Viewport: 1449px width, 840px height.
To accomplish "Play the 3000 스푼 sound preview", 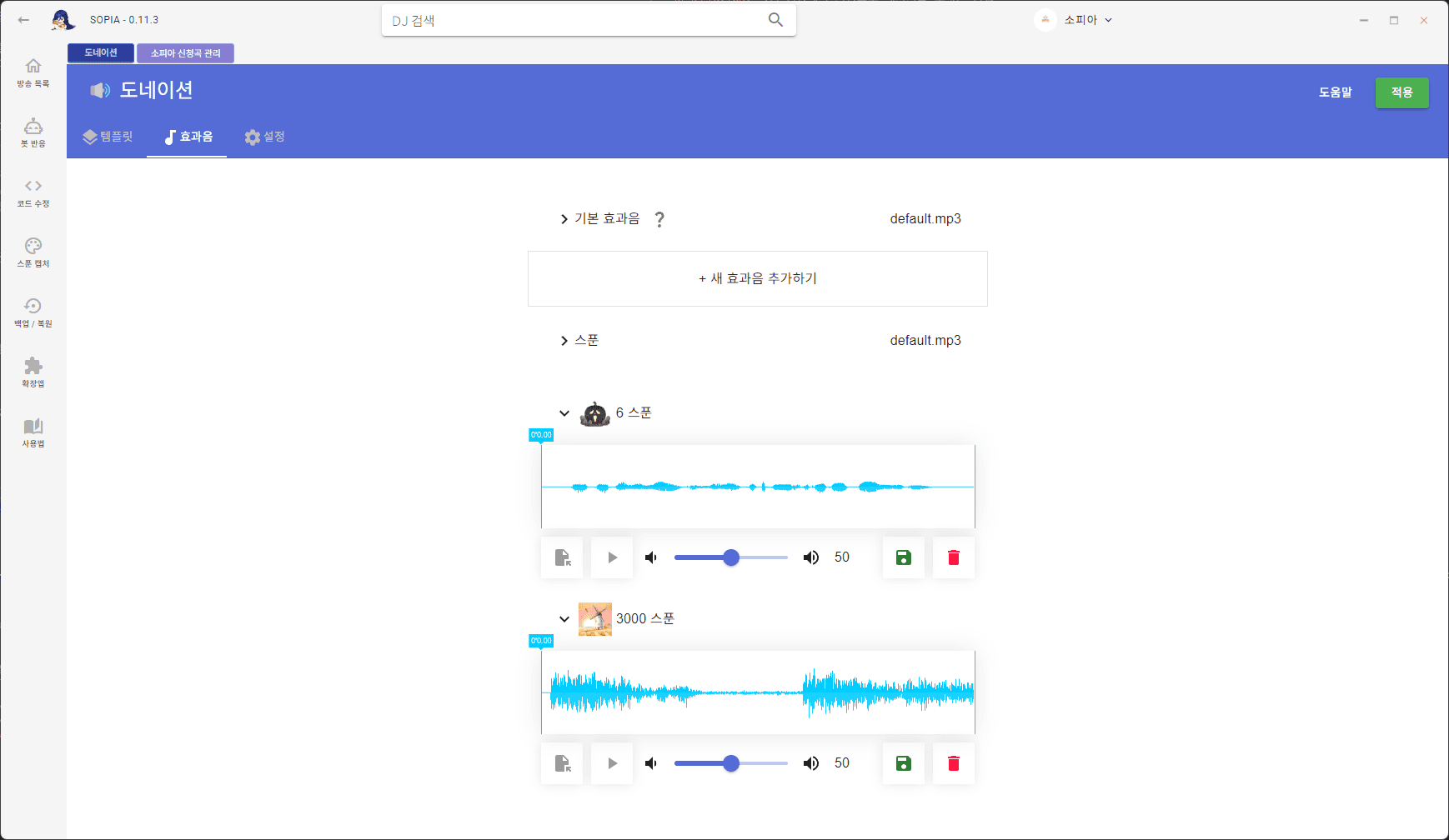I will tap(611, 762).
